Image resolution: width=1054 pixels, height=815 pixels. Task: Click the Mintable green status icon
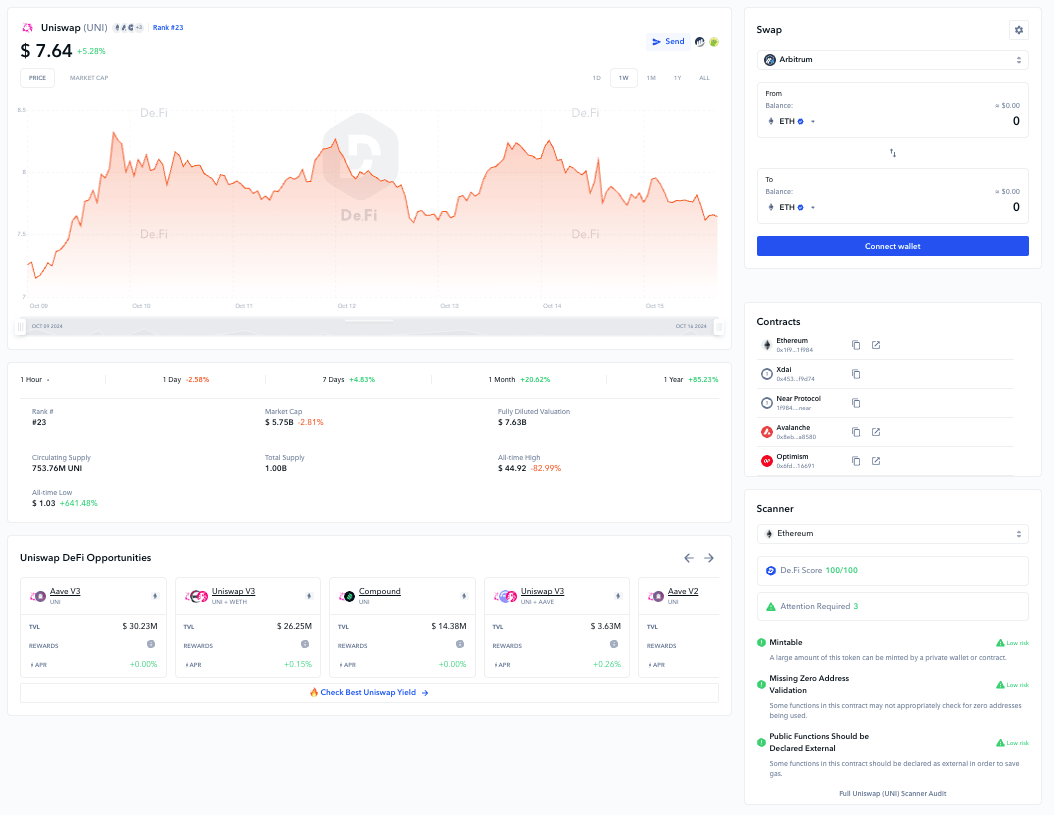click(x=761, y=642)
